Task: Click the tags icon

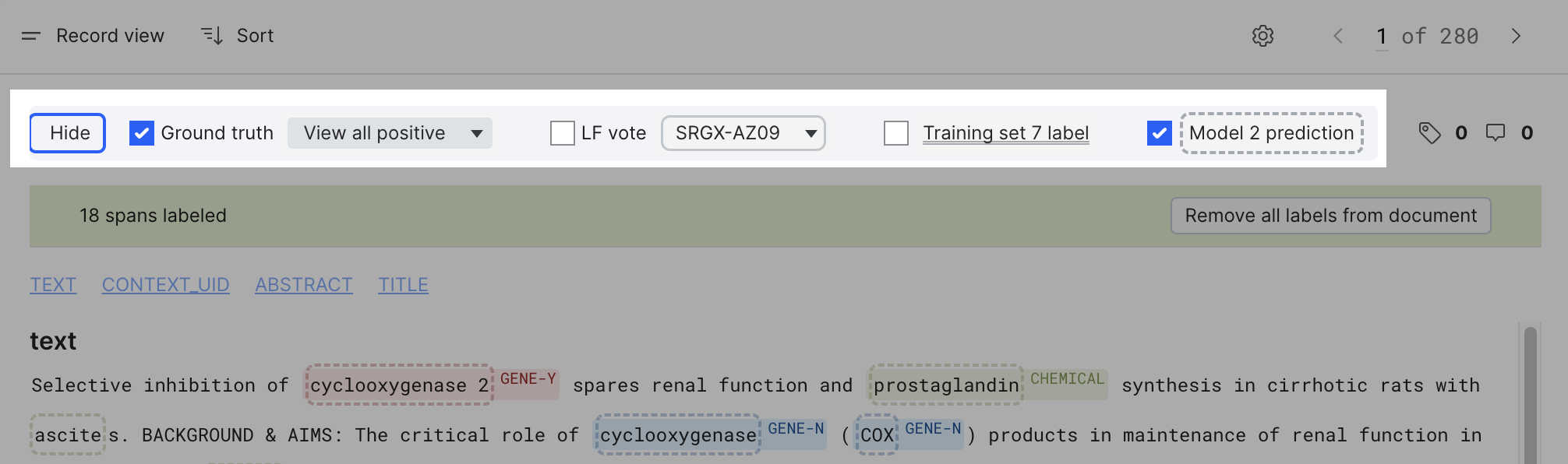Action: click(x=1429, y=133)
